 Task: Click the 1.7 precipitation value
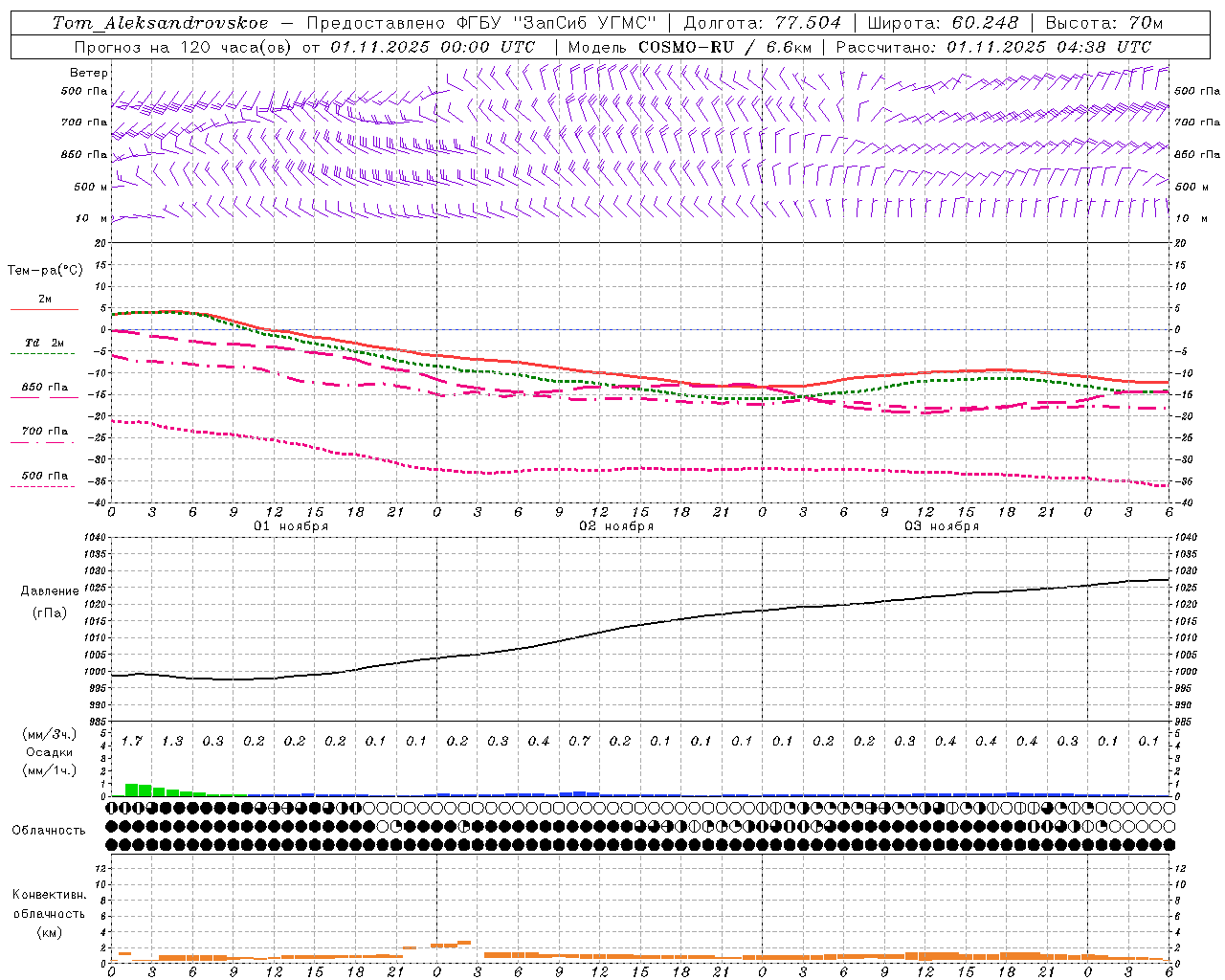pyautogui.click(x=132, y=741)
